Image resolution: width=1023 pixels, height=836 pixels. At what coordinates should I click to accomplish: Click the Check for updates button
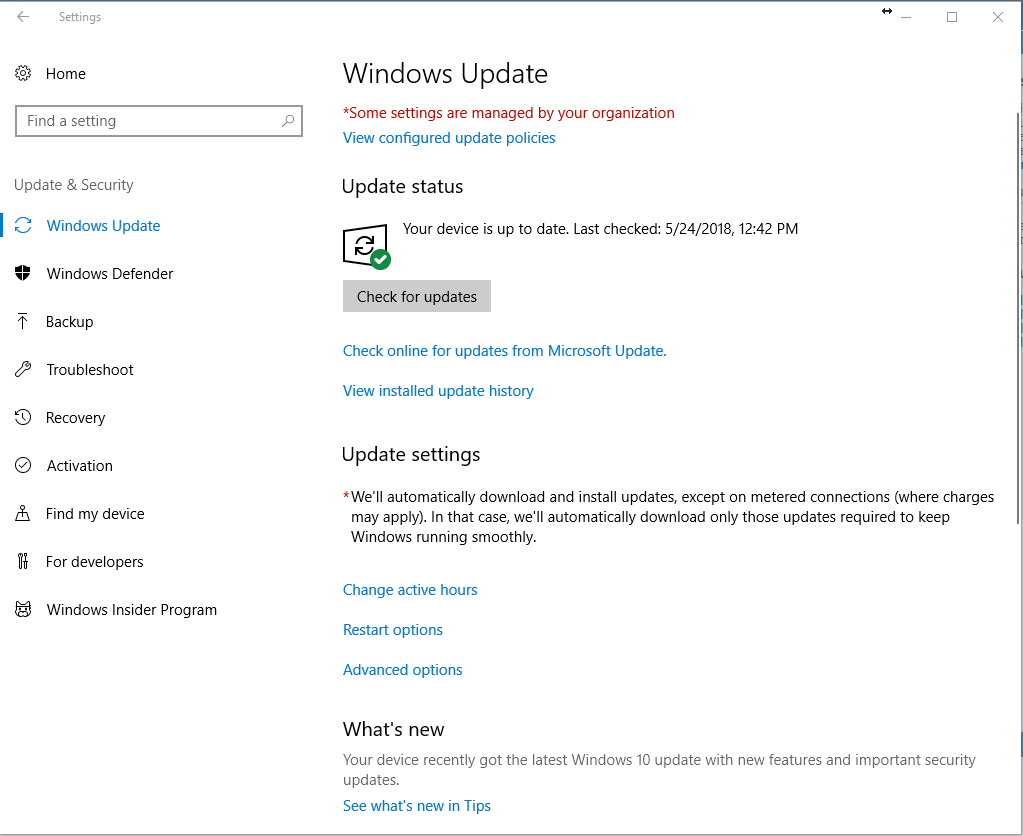point(417,296)
